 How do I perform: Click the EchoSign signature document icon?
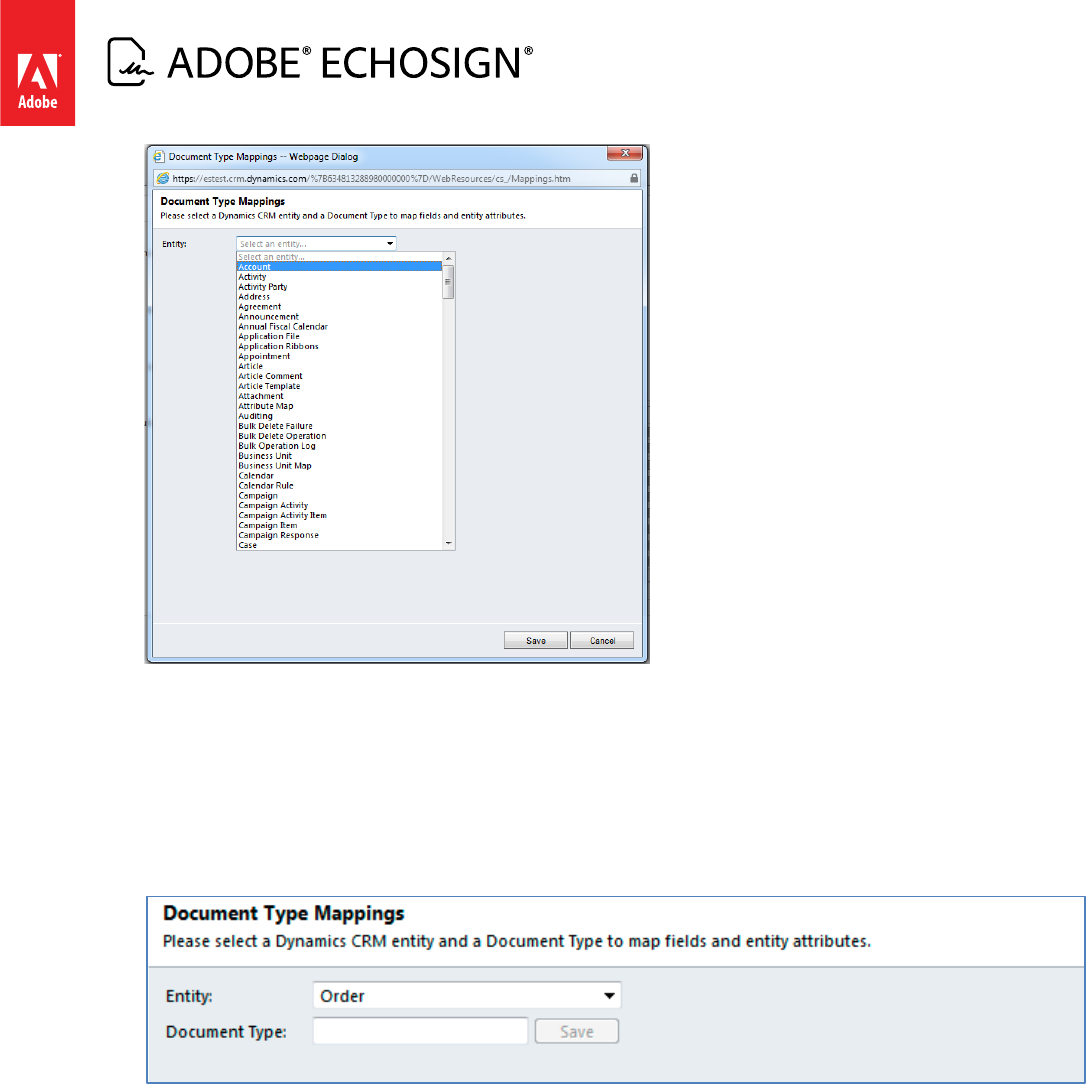tap(130, 62)
